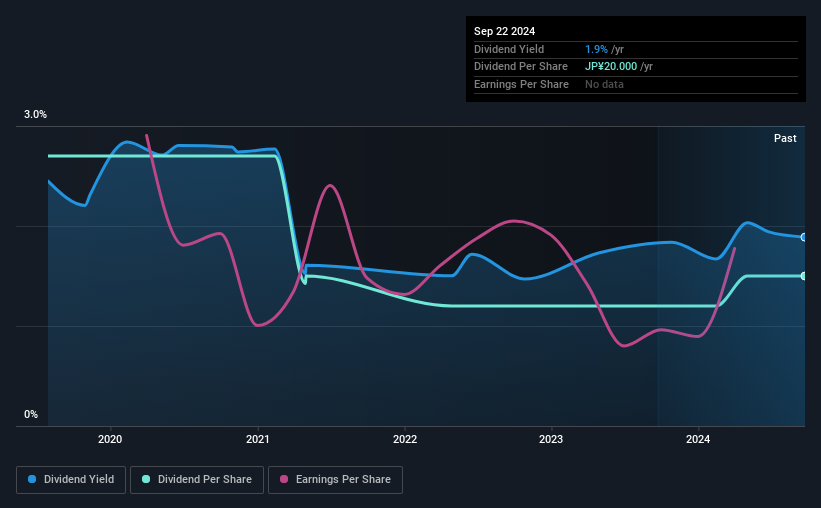Click the teal Dividend Per Share endpoint marker
This screenshot has height=508, width=821.
tap(804, 276)
